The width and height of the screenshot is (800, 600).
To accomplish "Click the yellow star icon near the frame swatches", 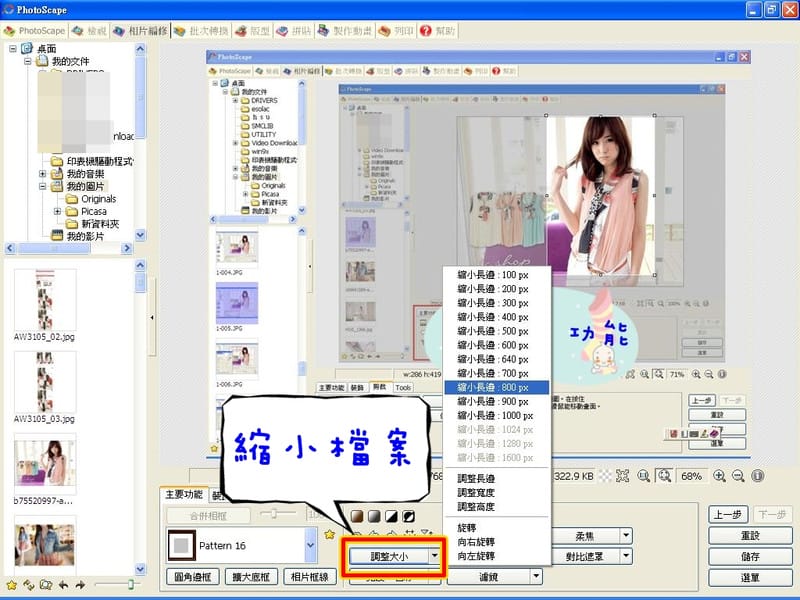I will (x=330, y=534).
